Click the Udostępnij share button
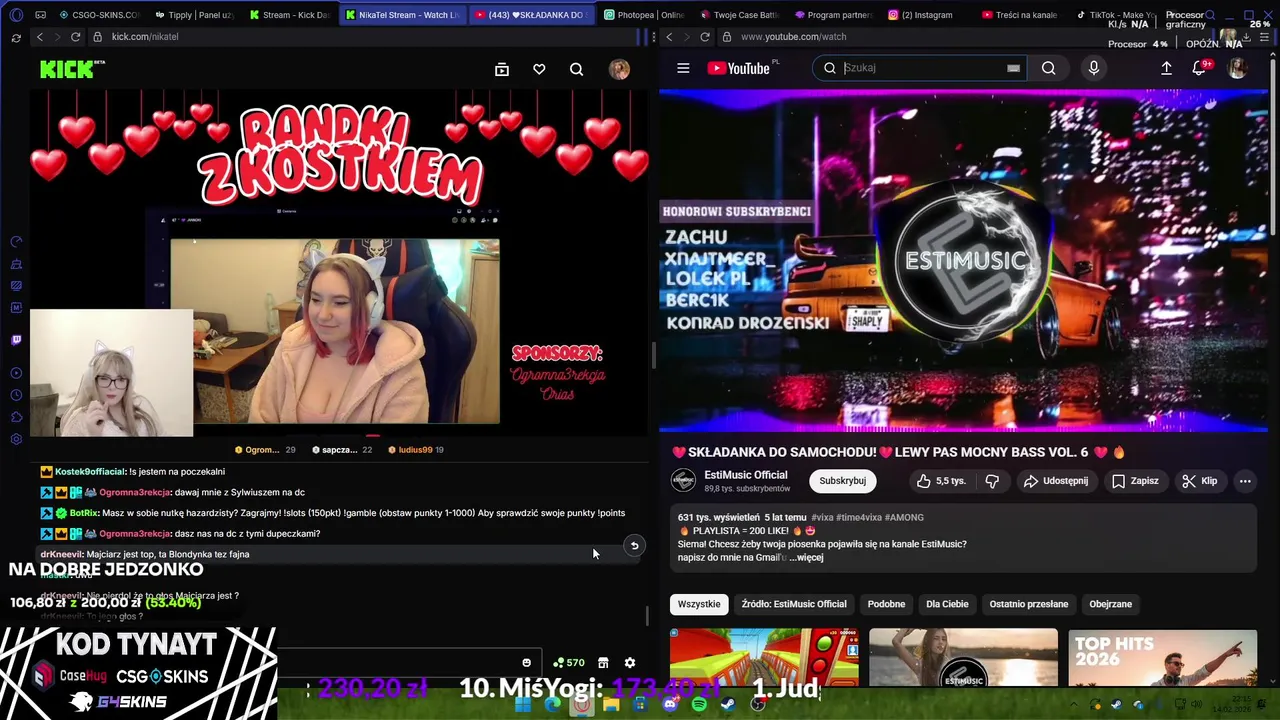 point(1055,481)
